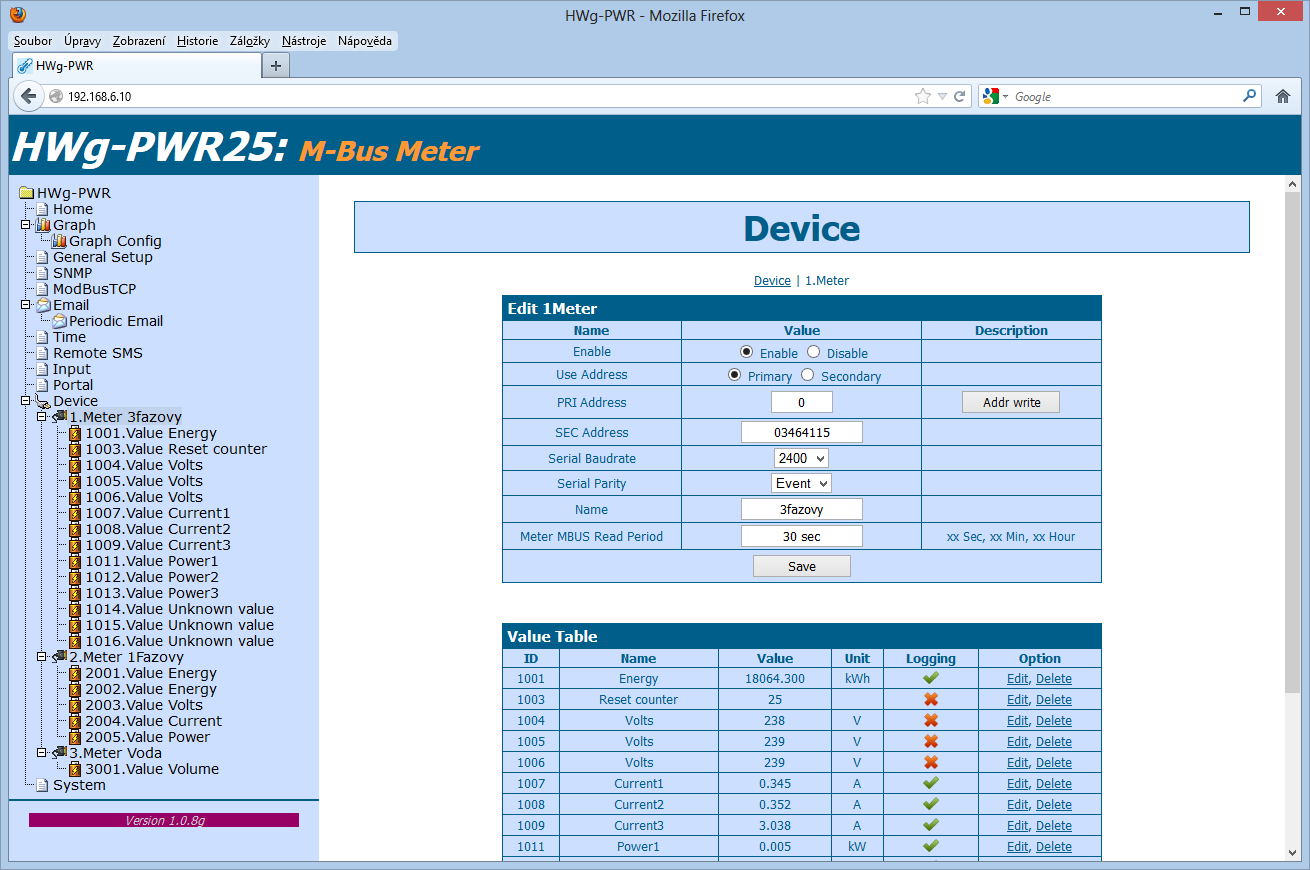Click the 1011.Value Power1 sensor icon

(75, 561)
